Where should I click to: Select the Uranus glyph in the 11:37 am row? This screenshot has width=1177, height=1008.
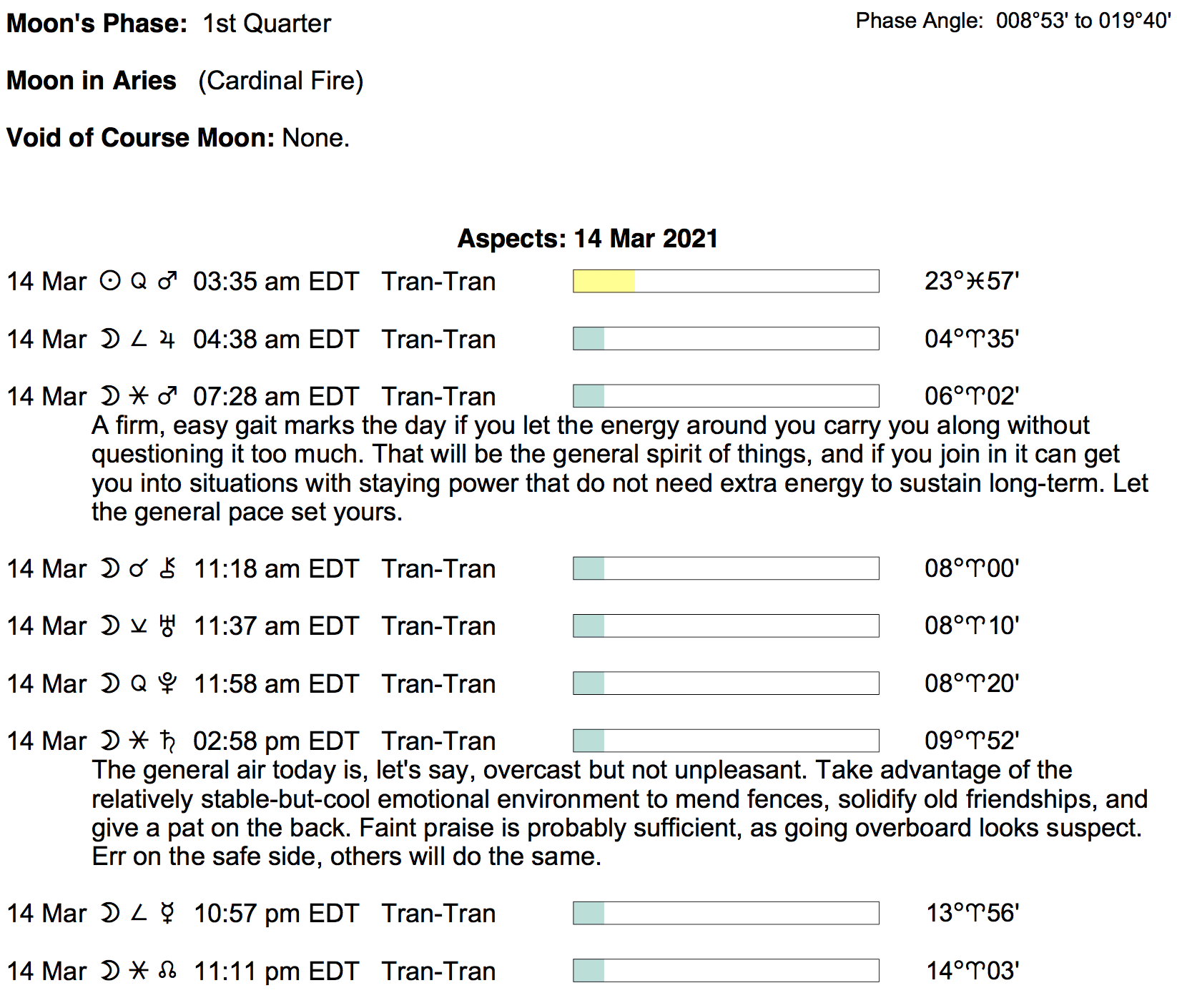coord(167,626)
